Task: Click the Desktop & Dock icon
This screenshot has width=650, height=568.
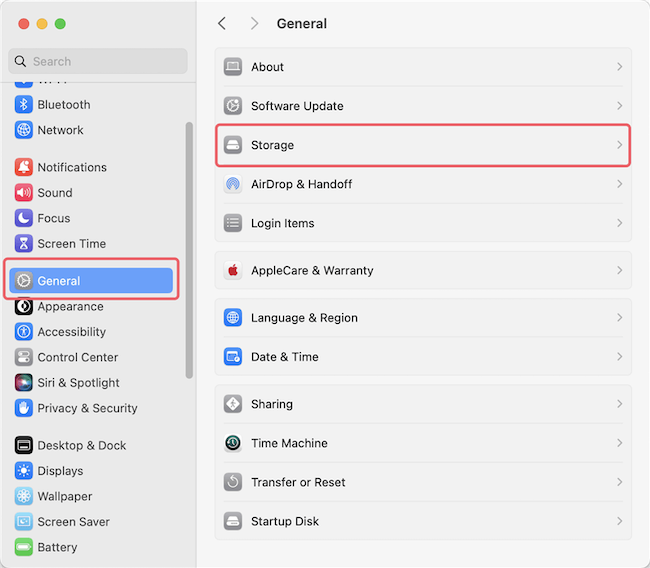Action: click(x=24, y=446)
